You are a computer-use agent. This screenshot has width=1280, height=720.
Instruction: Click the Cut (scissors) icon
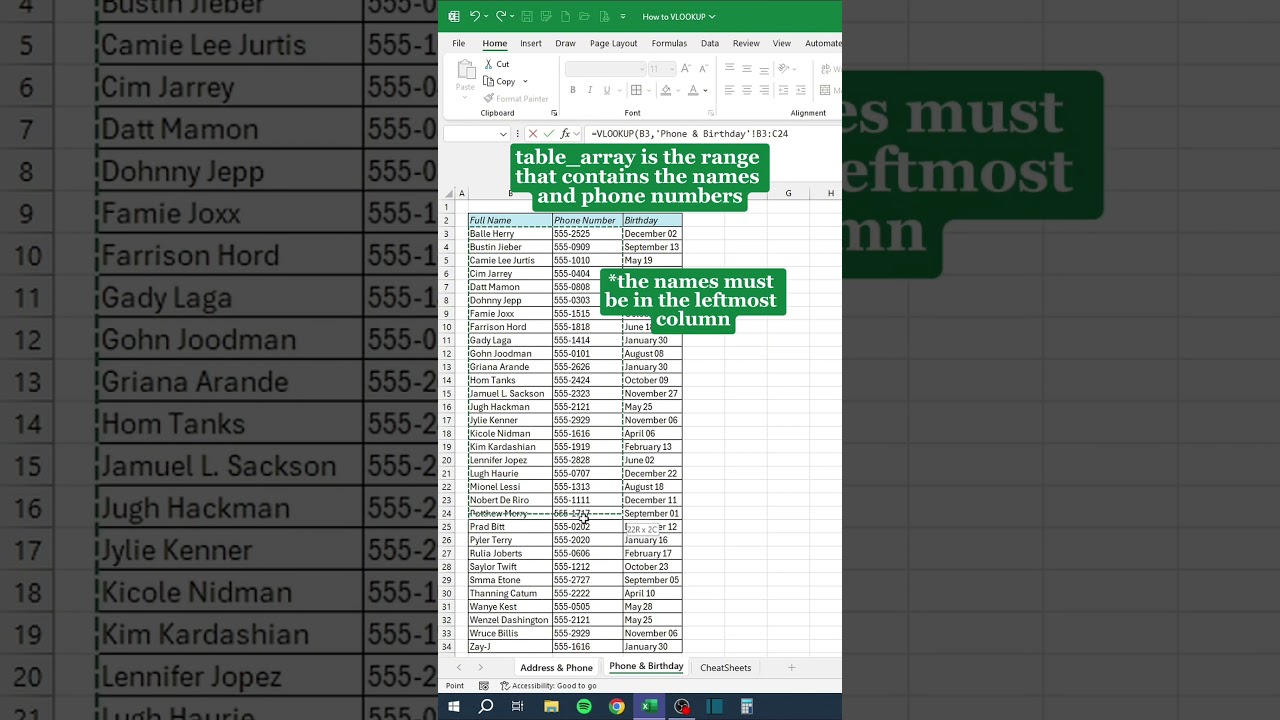pyautogui.click(x=488, y=64)
